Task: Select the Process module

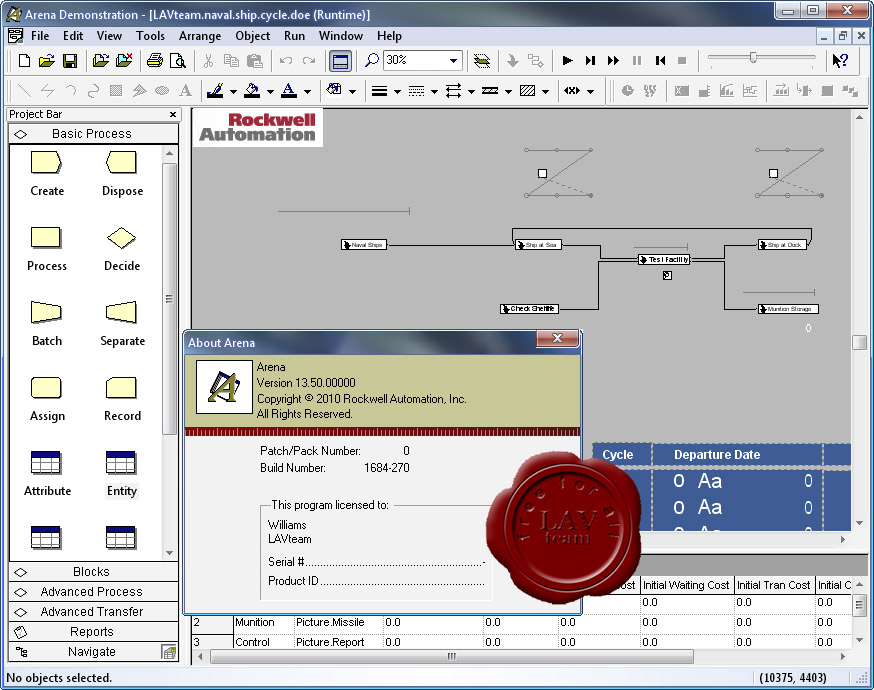Action: point(47,249)
